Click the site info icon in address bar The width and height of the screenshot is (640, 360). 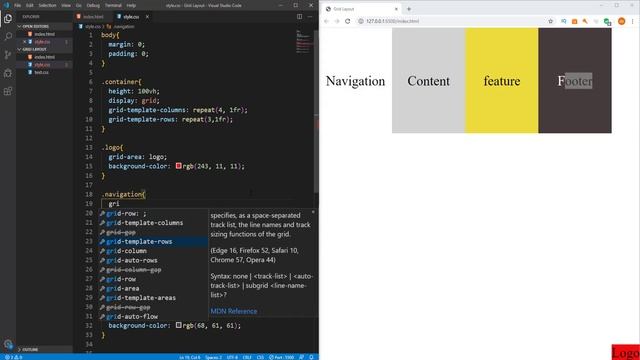point(361,21)
